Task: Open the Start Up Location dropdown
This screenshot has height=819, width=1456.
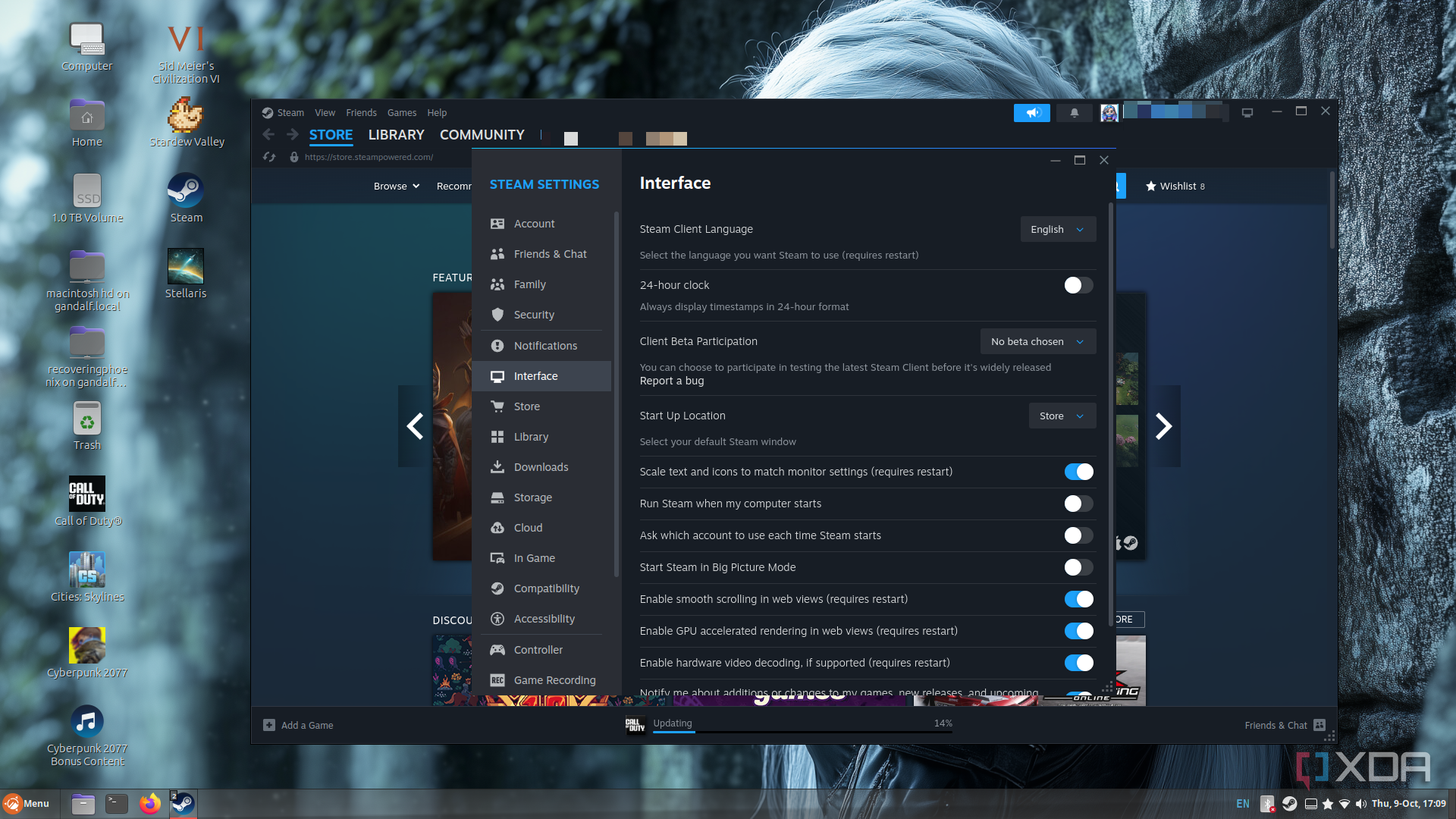Action: pyautogui.click(x=1062, y=416)
